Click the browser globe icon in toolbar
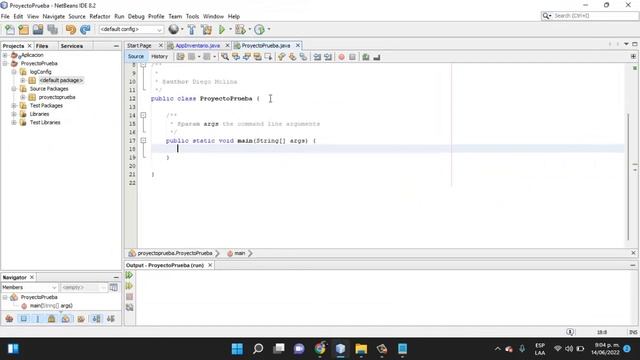 pyautogui.click(x=173, y=29)
